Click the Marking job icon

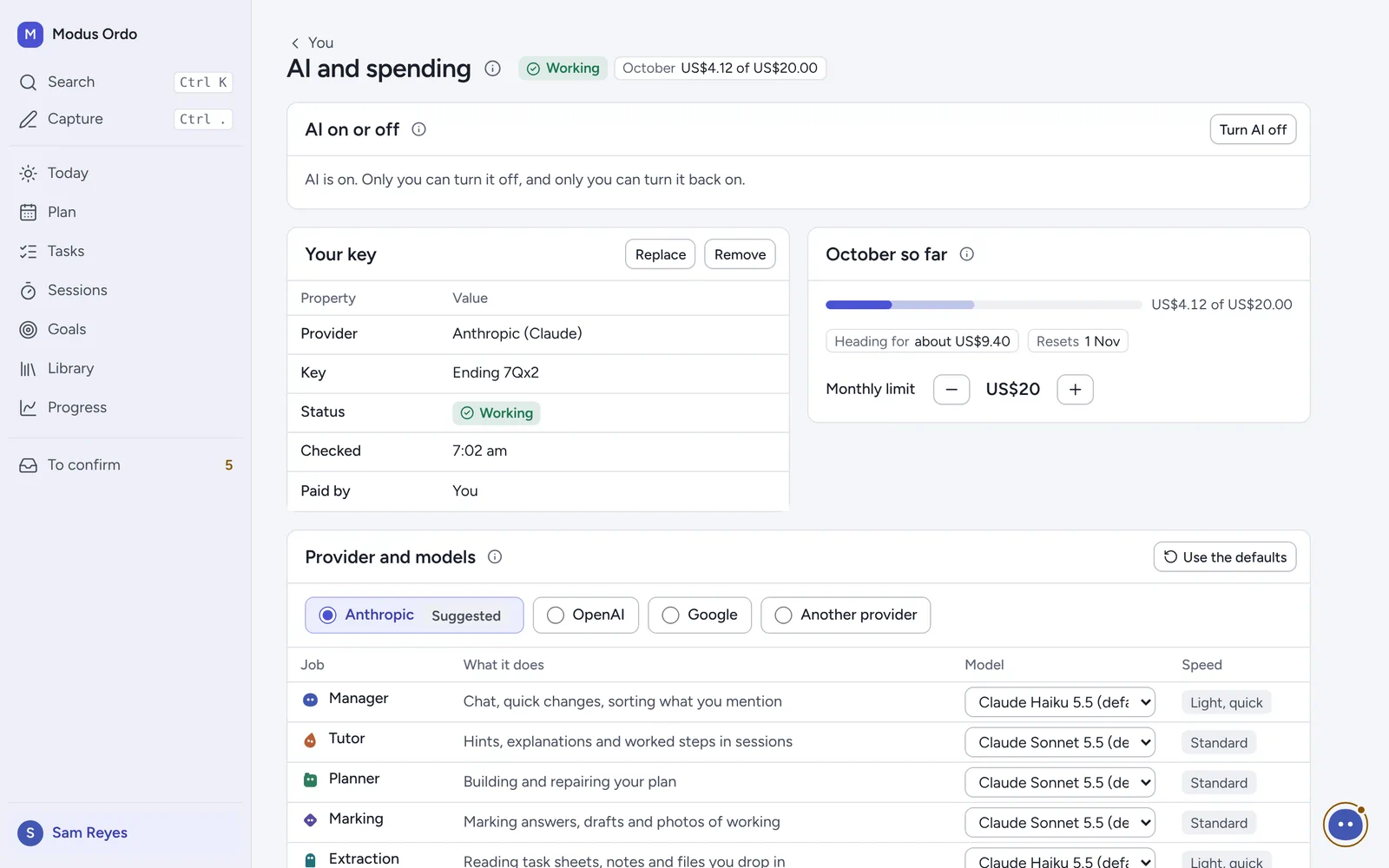click(x=310, y=820)
